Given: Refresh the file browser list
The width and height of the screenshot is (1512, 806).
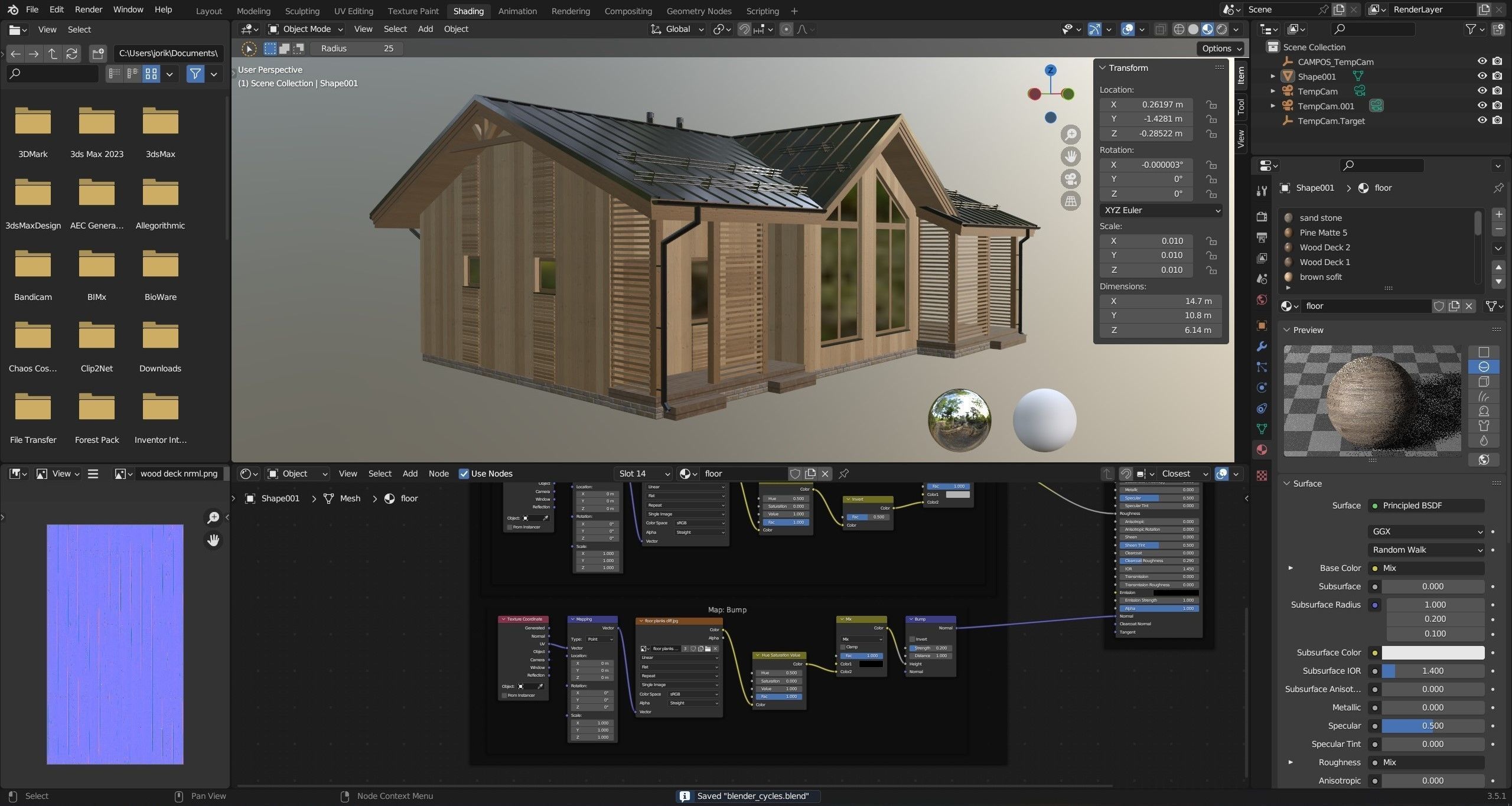Looking at the screenshot, I should [71, 54].
